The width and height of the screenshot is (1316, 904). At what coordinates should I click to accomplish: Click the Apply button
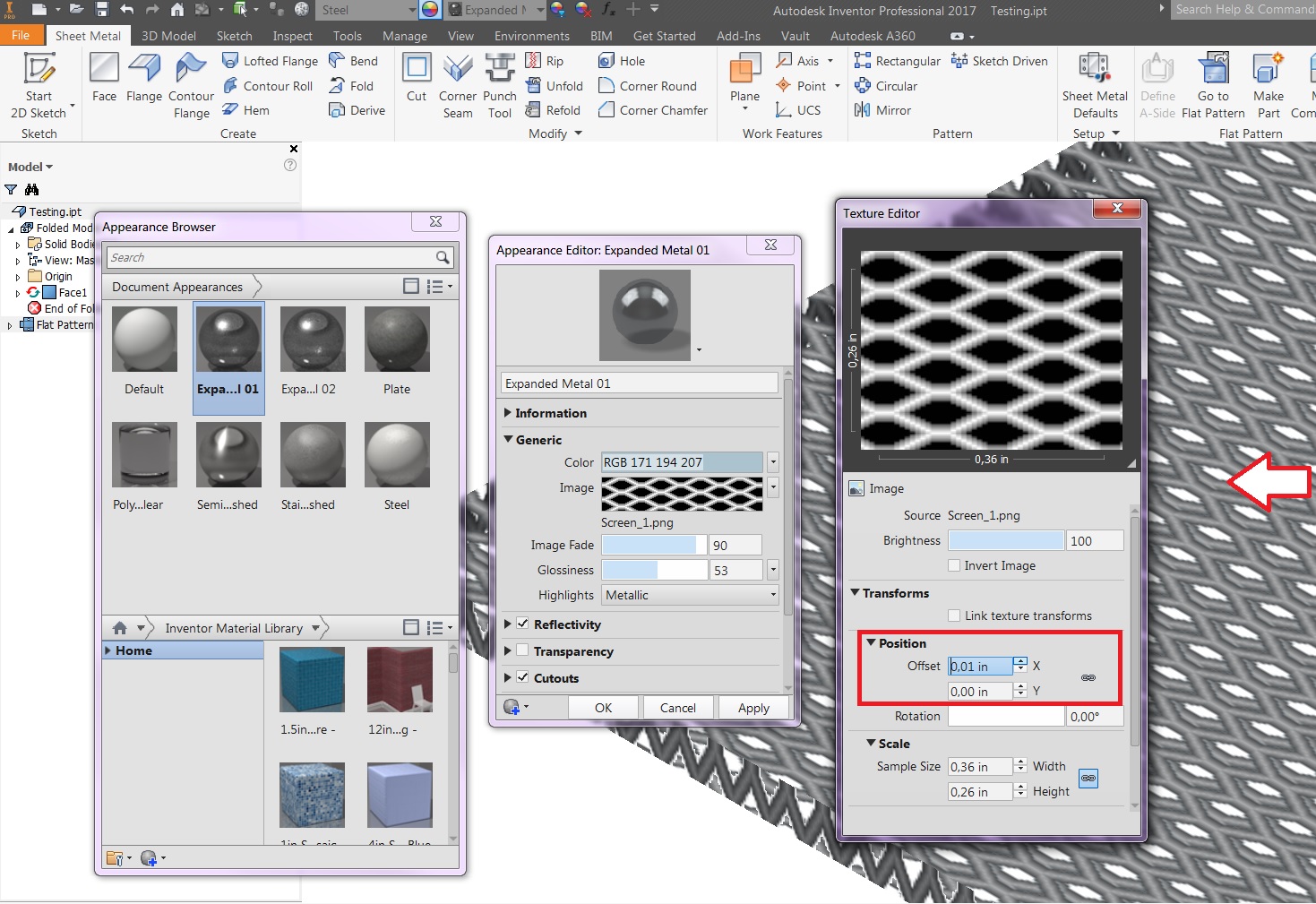point(753,707)
